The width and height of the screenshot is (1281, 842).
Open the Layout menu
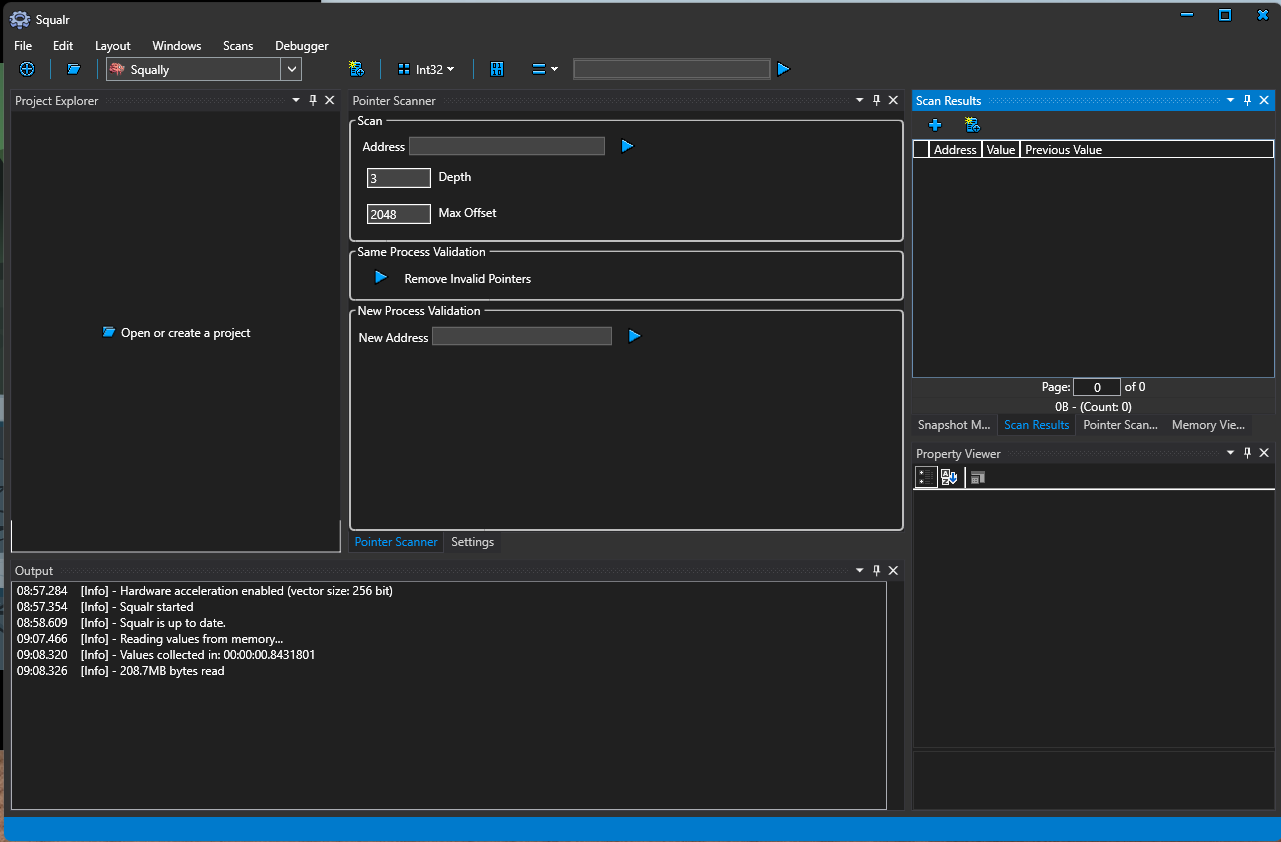click(x=113, y=45)
